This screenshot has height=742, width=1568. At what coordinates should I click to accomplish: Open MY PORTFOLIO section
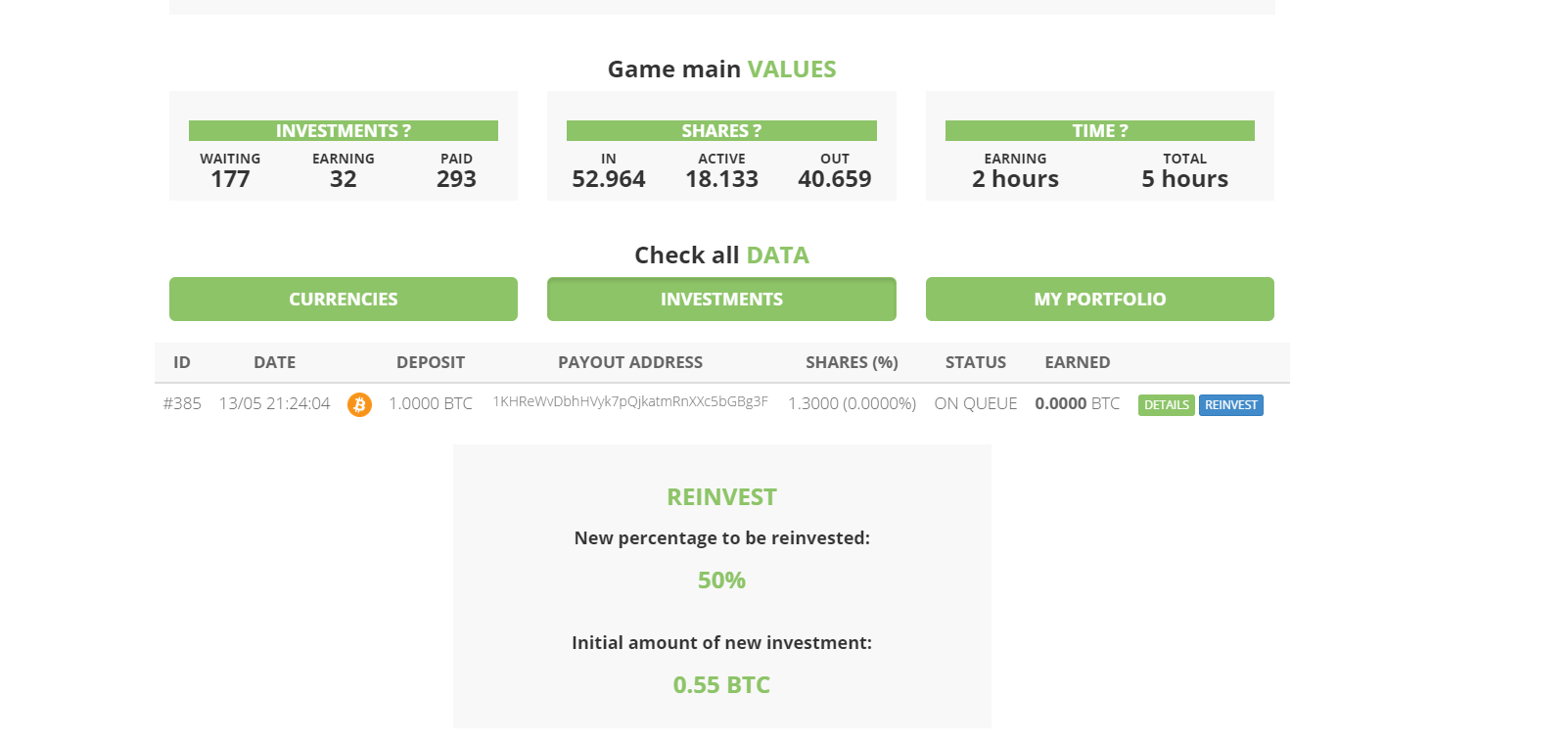coord(1100,299)
